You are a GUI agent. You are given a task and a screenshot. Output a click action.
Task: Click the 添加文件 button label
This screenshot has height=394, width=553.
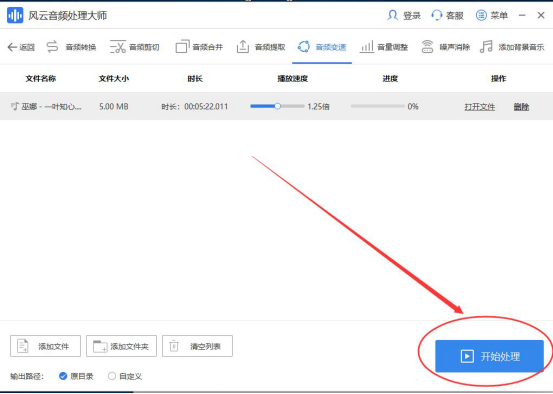(54, 347)
